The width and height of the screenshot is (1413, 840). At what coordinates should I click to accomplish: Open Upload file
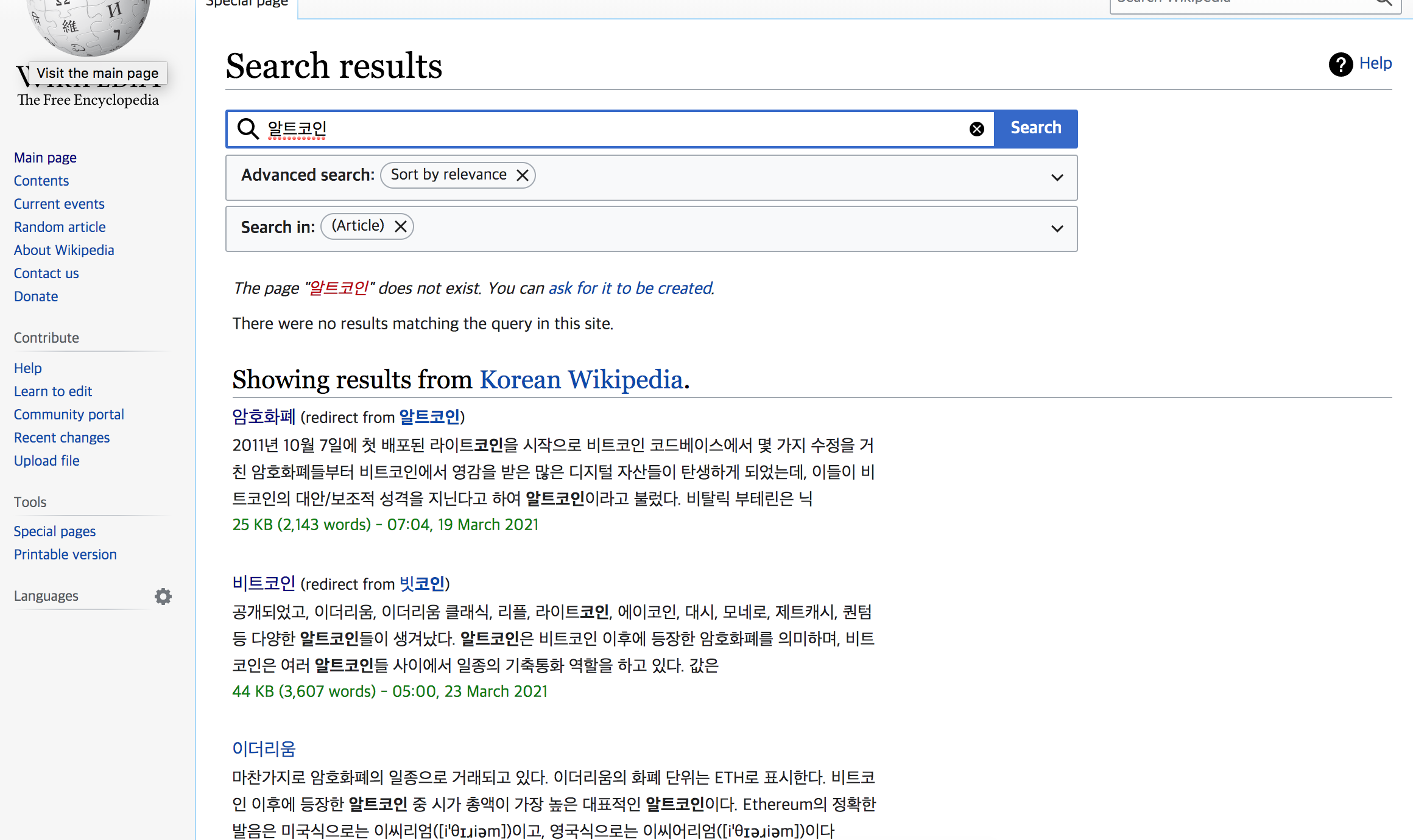tap(47, 461)
